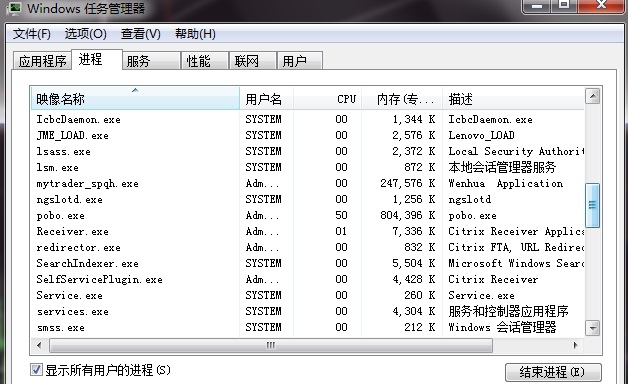Switch to the 服务 tab

[x=151, y=61]
